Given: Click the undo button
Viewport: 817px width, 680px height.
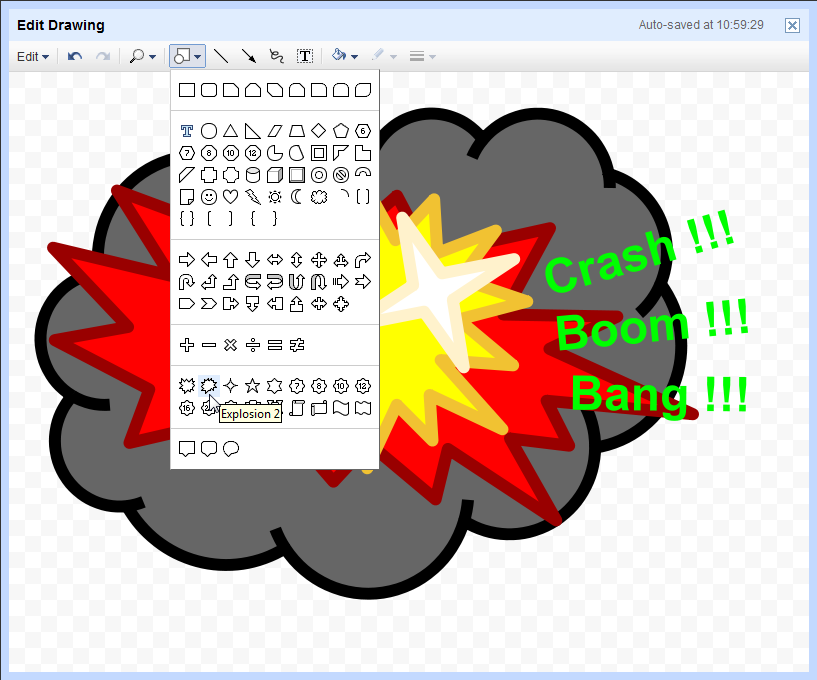Looking at the screenshot, I should coord(75,56).
